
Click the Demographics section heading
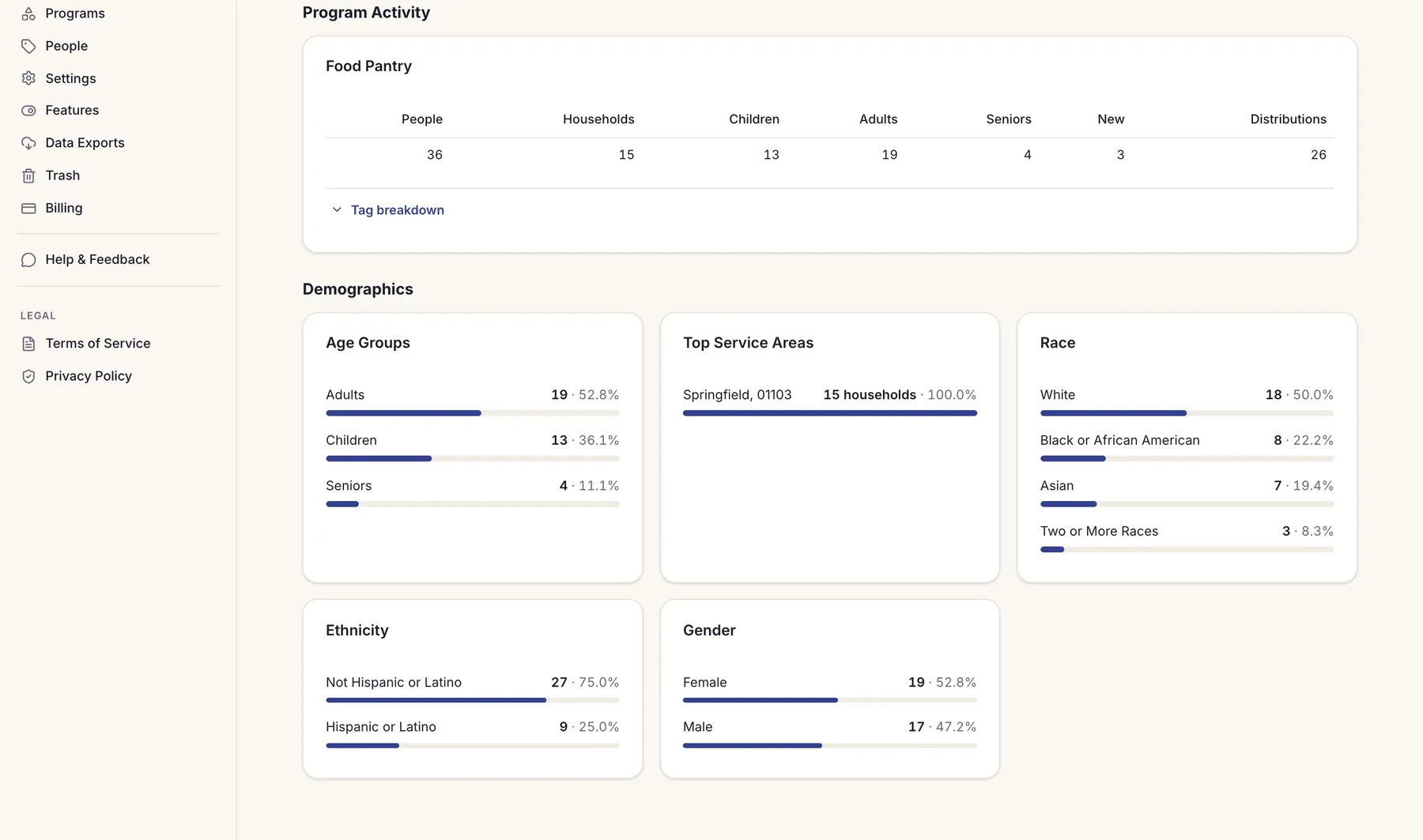tap(357, 289)
